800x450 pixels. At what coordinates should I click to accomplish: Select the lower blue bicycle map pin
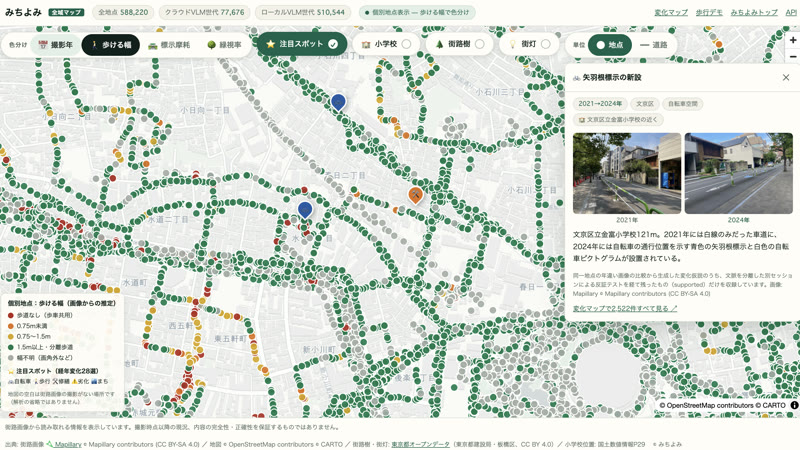coord(305,209)
